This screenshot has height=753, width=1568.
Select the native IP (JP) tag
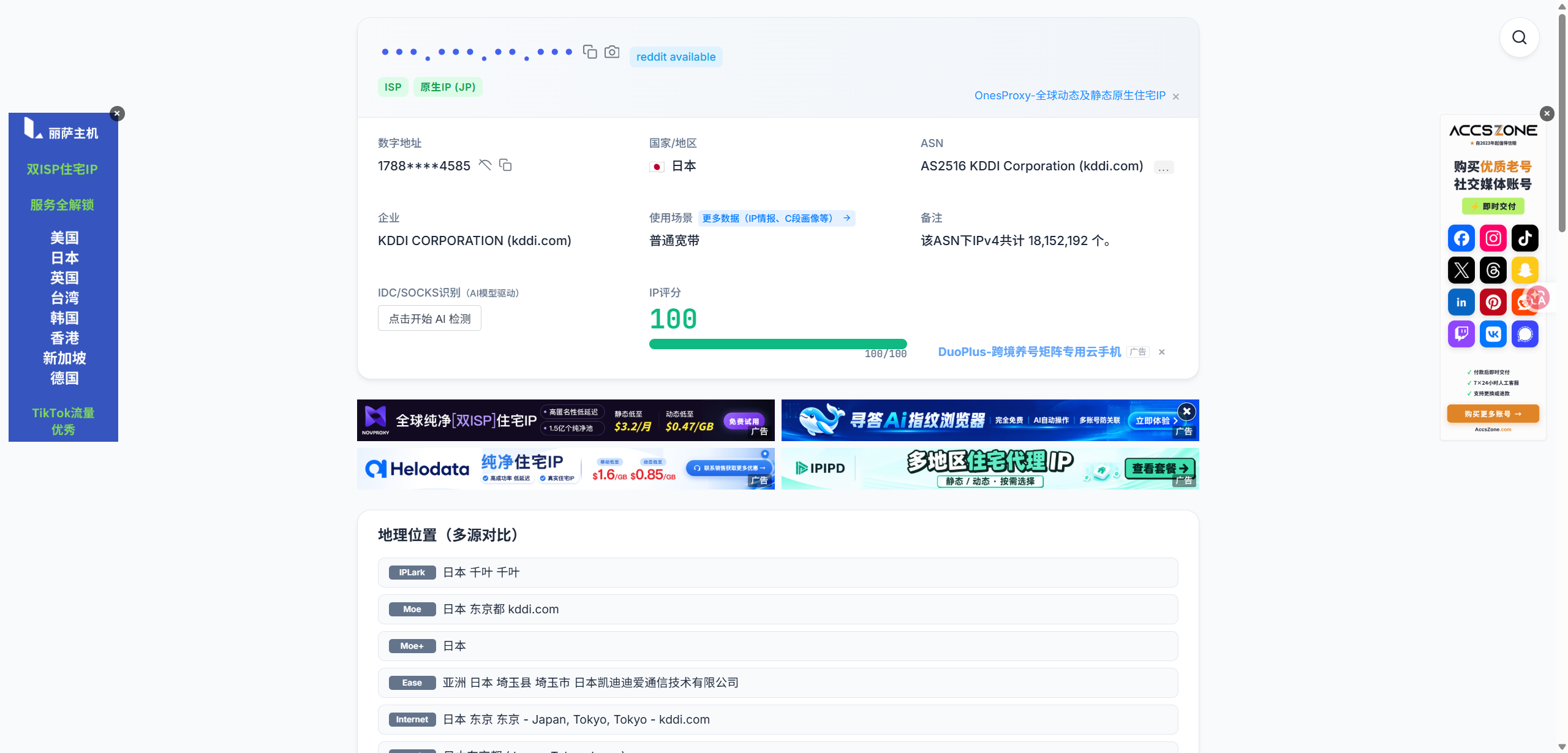coord(448,87)
